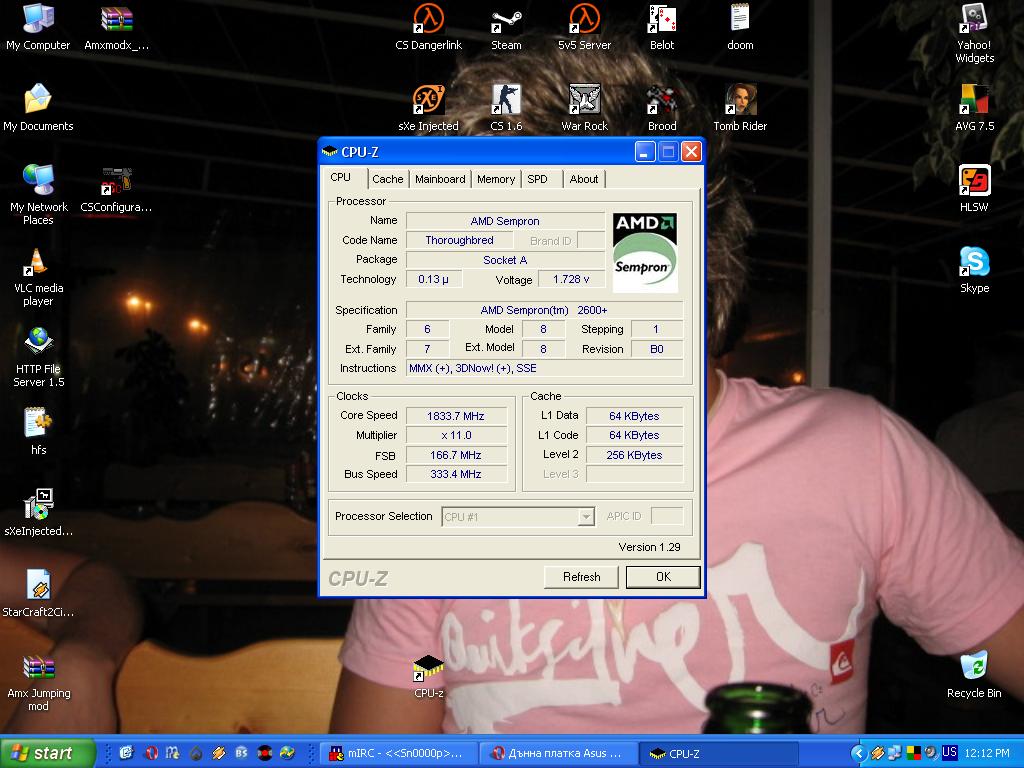This screenshot has width=1024, height=768.
Task: Open the Steam desktop shortcut
Action: pos(506,20)
